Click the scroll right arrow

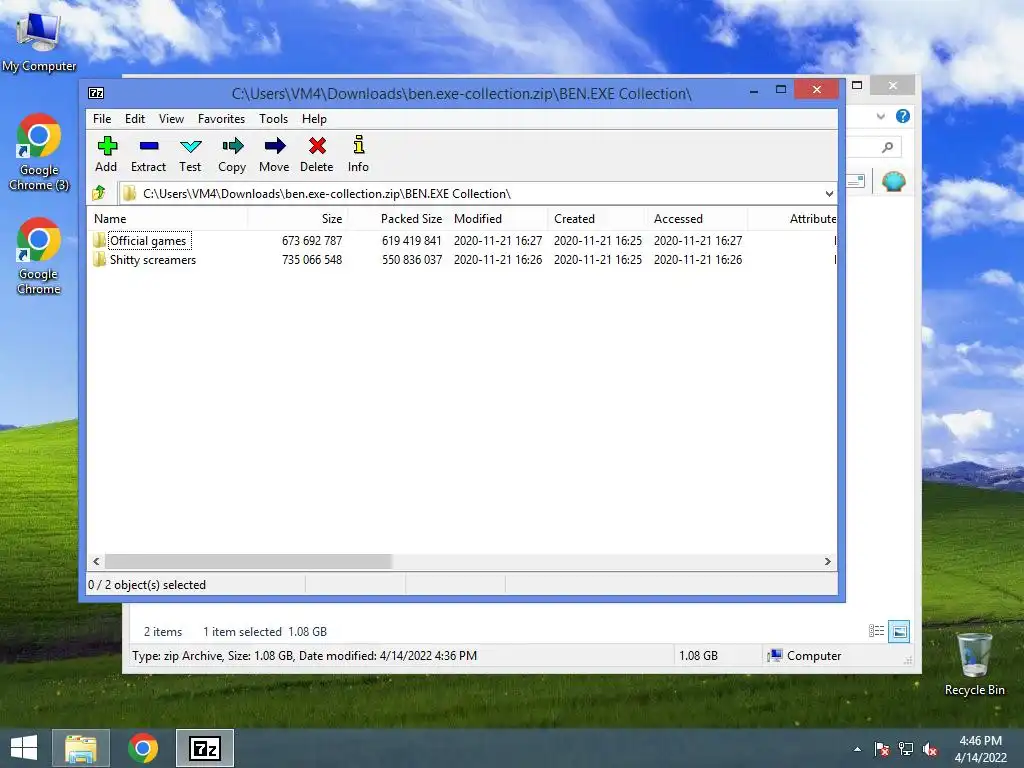[827, 561]
